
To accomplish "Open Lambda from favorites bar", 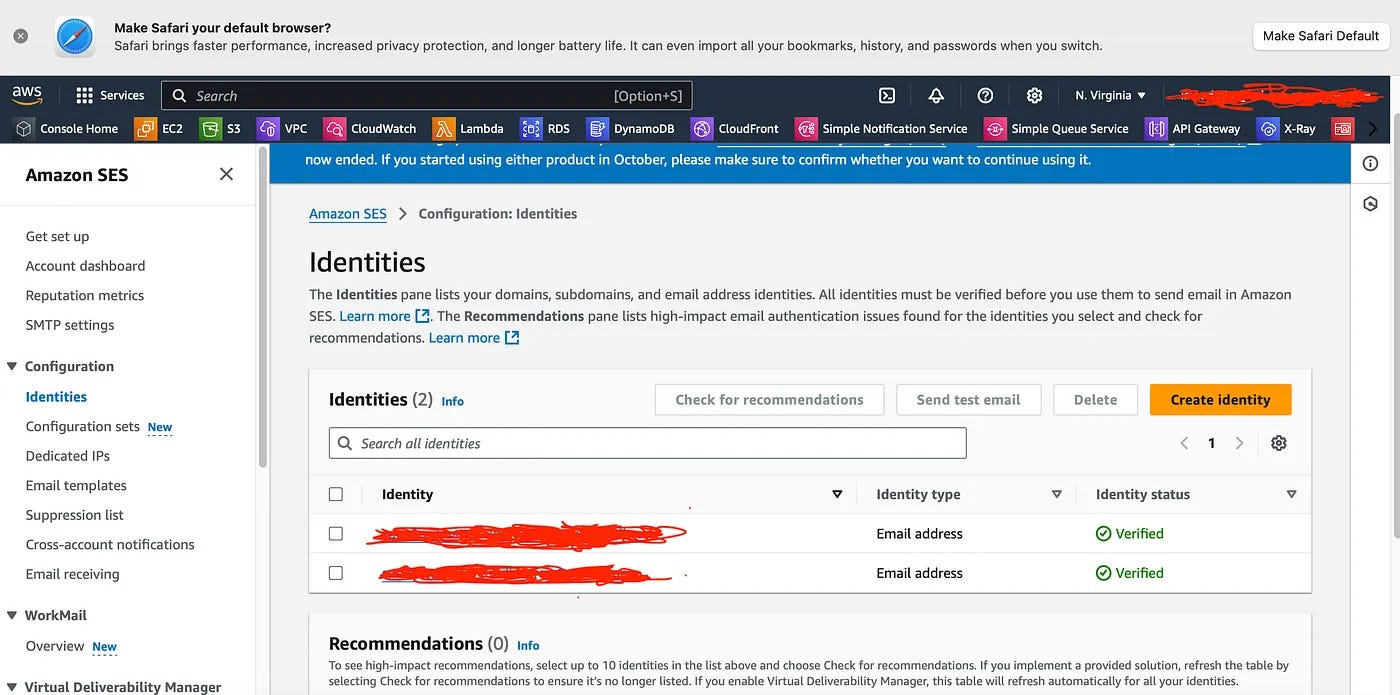I will (x=468, y=128).
